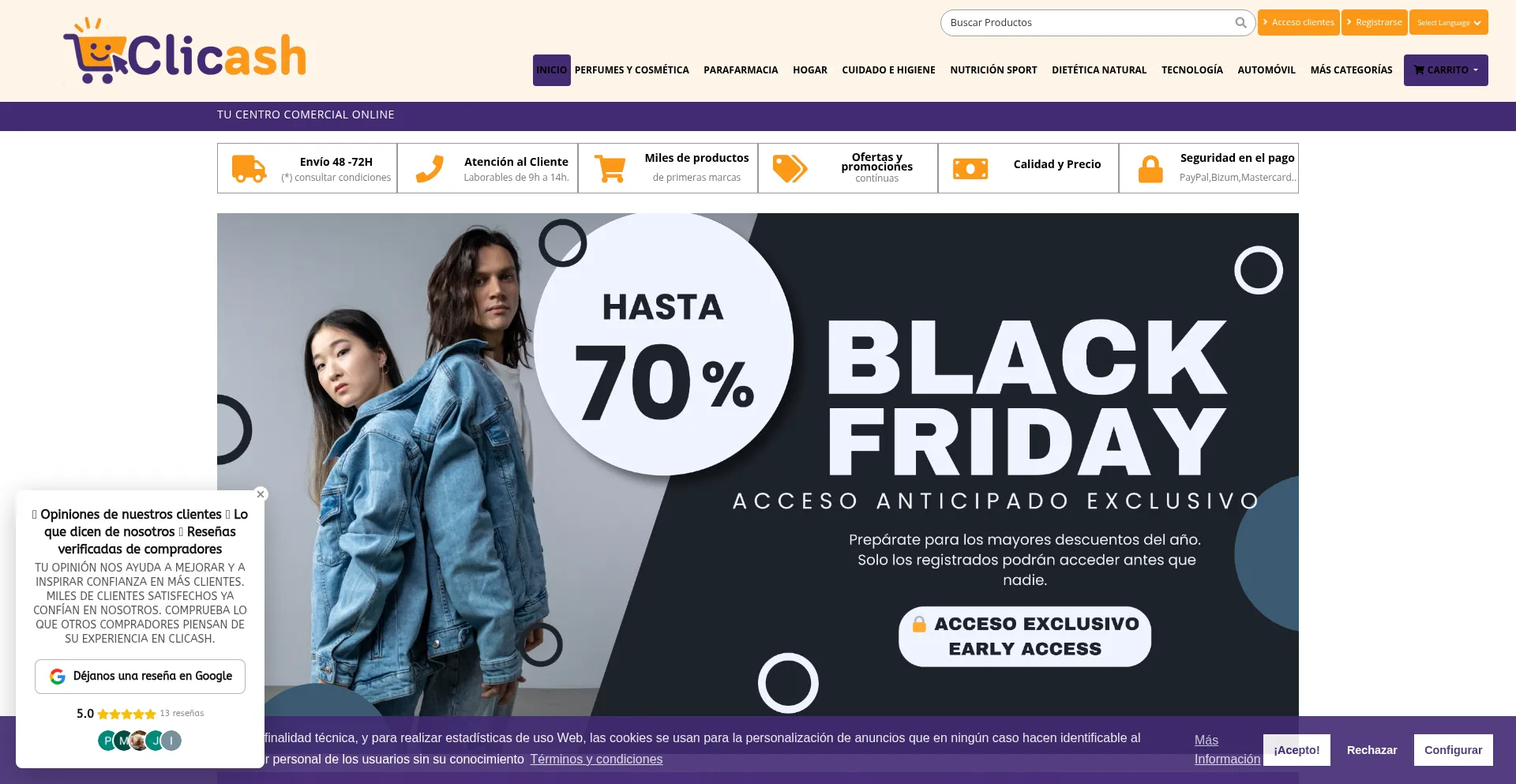Click the Rechazar cookies button
Image resolution: width=1516 pixels, height=784 pixels.
(x=1372, y=750)
